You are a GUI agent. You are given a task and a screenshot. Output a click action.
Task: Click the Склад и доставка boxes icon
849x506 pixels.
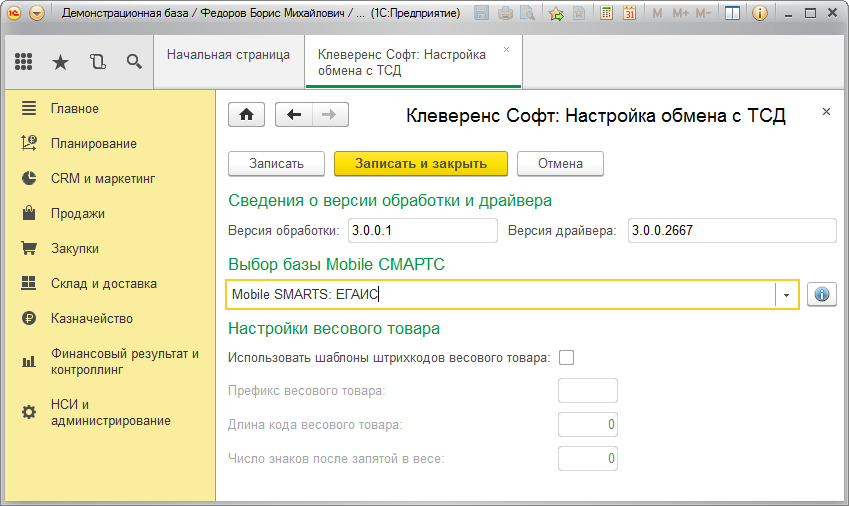[28, 282]
